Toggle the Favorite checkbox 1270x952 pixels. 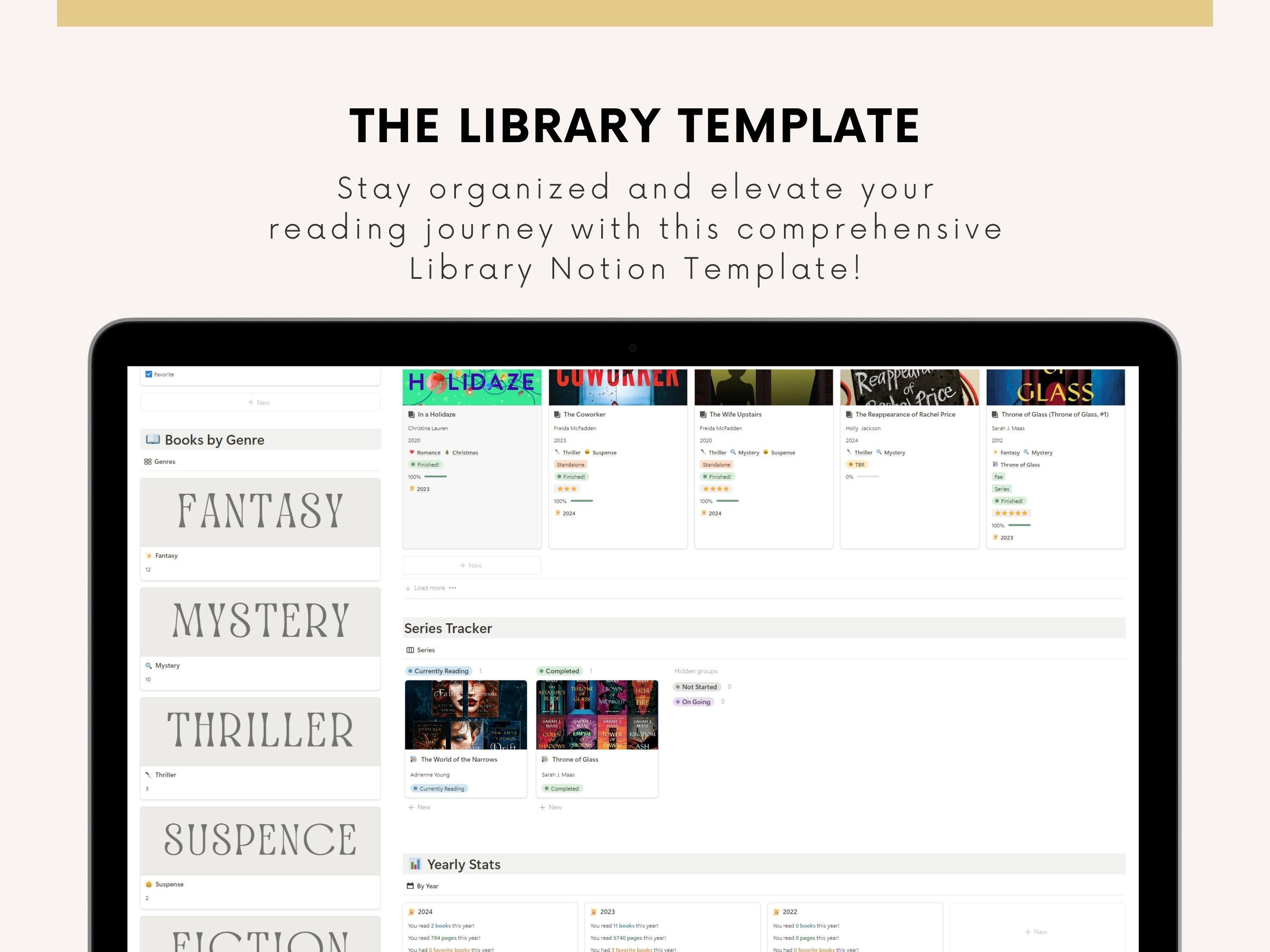click(x=149, y=374)
